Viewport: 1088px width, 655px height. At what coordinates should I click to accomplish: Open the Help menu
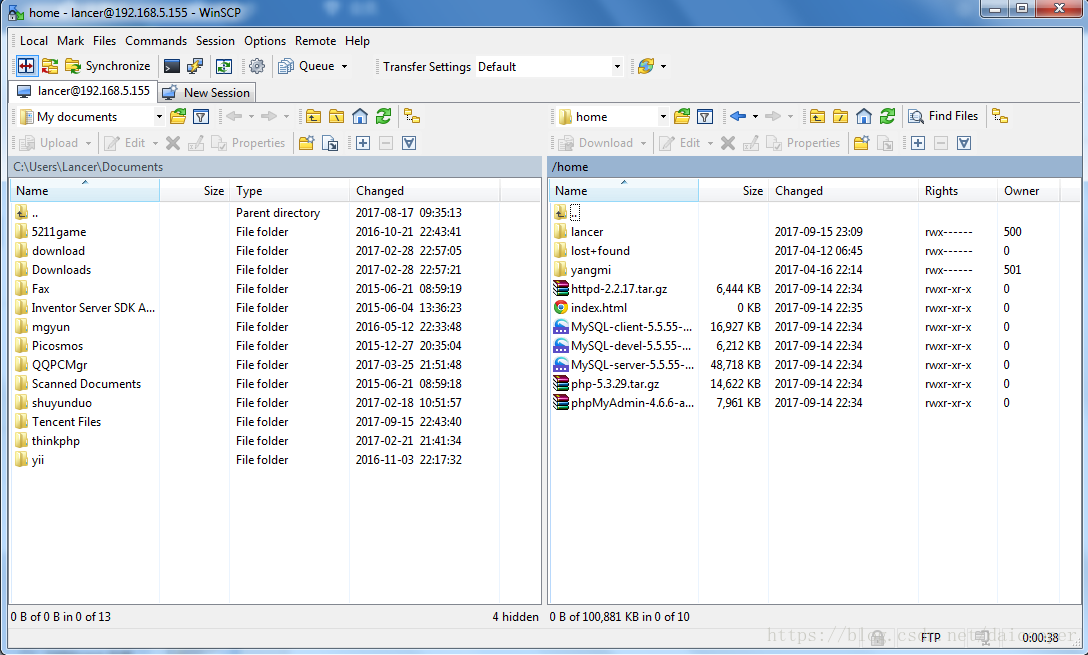[x=357, y=41]
